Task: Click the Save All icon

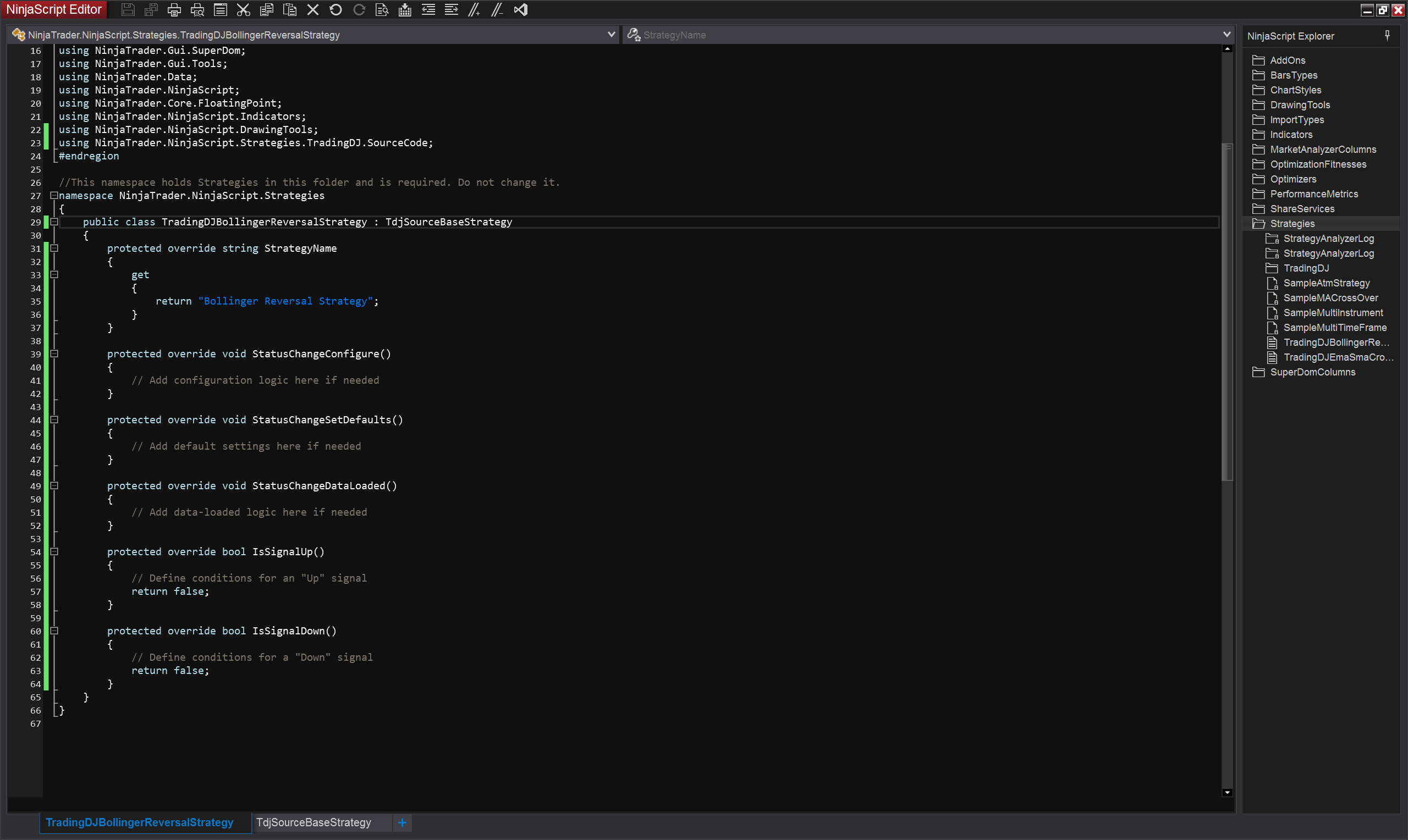Action: pos(151,10)
